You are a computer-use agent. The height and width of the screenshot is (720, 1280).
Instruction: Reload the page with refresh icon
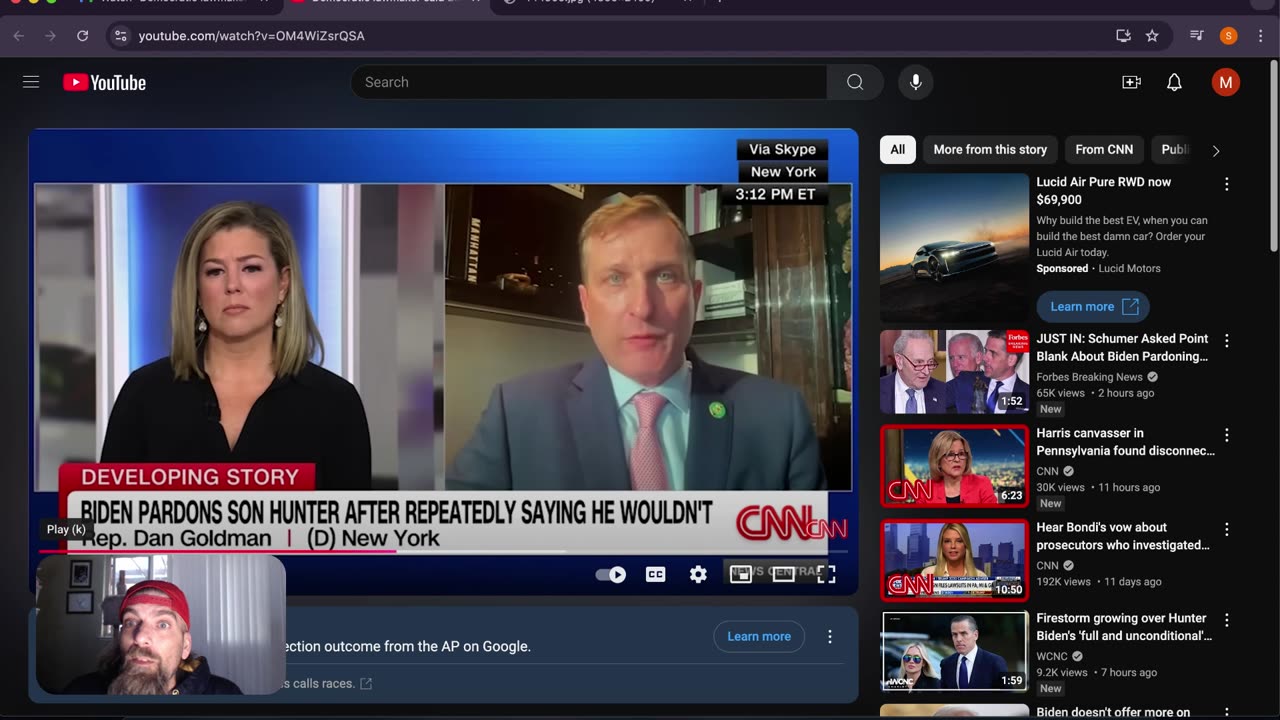83,36
